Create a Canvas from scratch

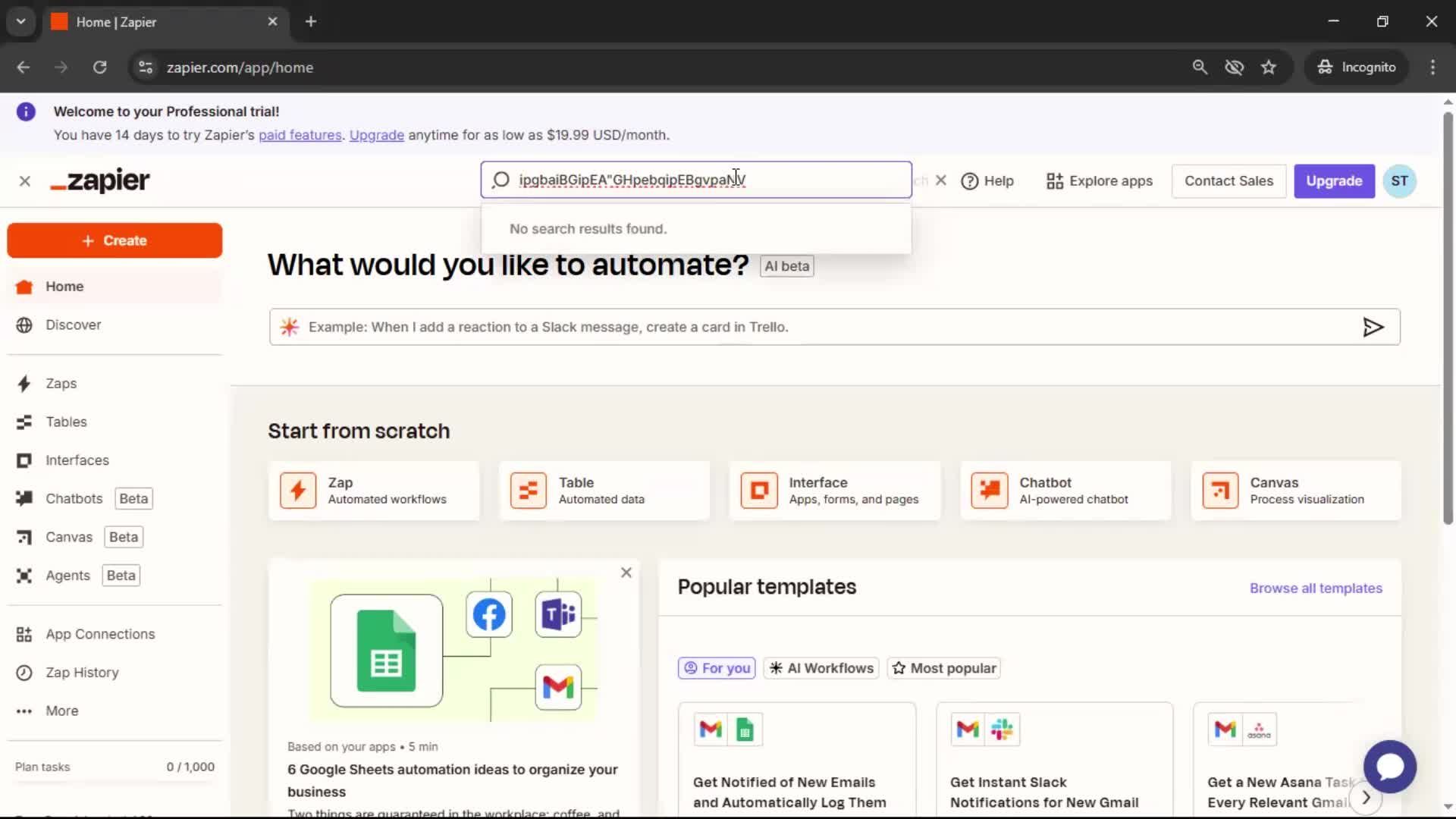pyautogui.click(x=1296, y=491)
